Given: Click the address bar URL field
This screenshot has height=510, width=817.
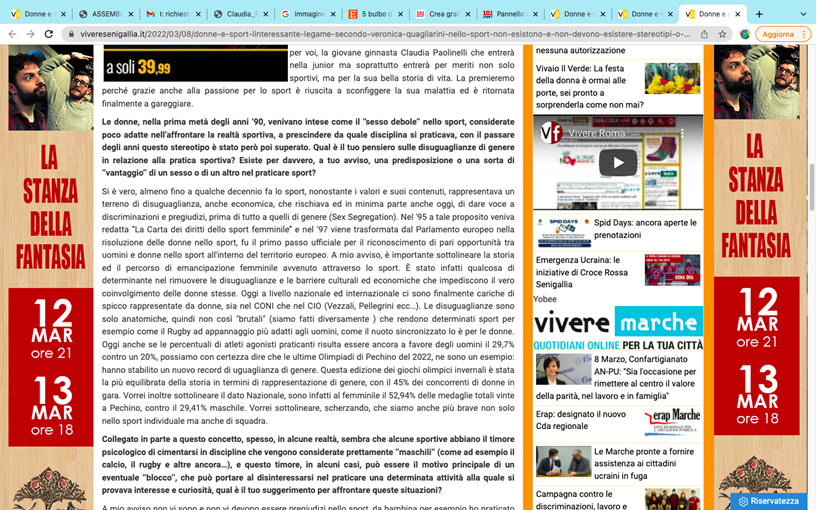Looking at the screenshot, I should click(x=380, y=34).
